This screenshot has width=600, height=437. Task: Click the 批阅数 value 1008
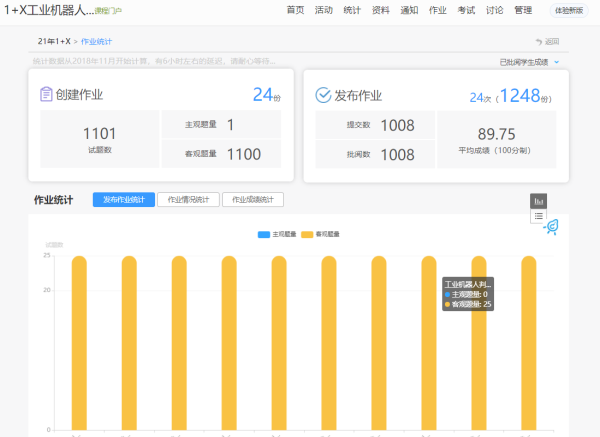[x=398, y=155]
